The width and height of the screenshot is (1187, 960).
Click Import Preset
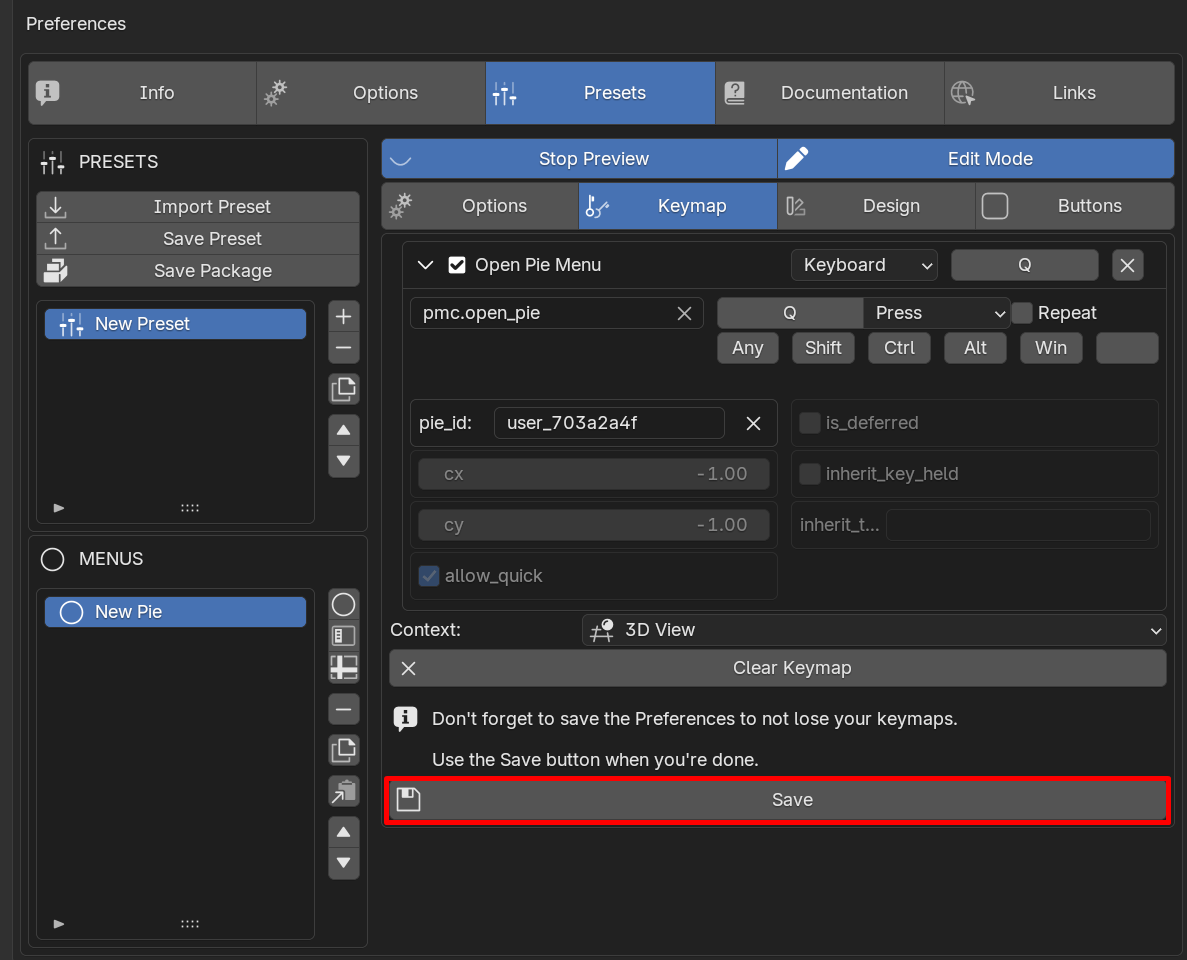click(x=198, y=207)
